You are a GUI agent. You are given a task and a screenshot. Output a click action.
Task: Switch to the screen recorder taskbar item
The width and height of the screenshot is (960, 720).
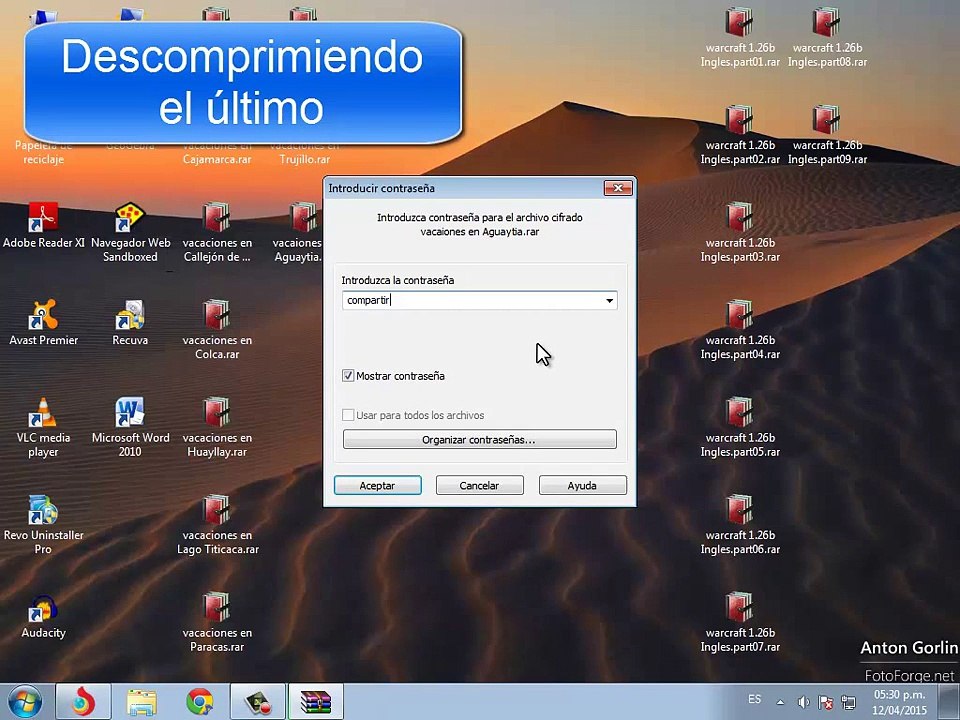pos(258,702)
